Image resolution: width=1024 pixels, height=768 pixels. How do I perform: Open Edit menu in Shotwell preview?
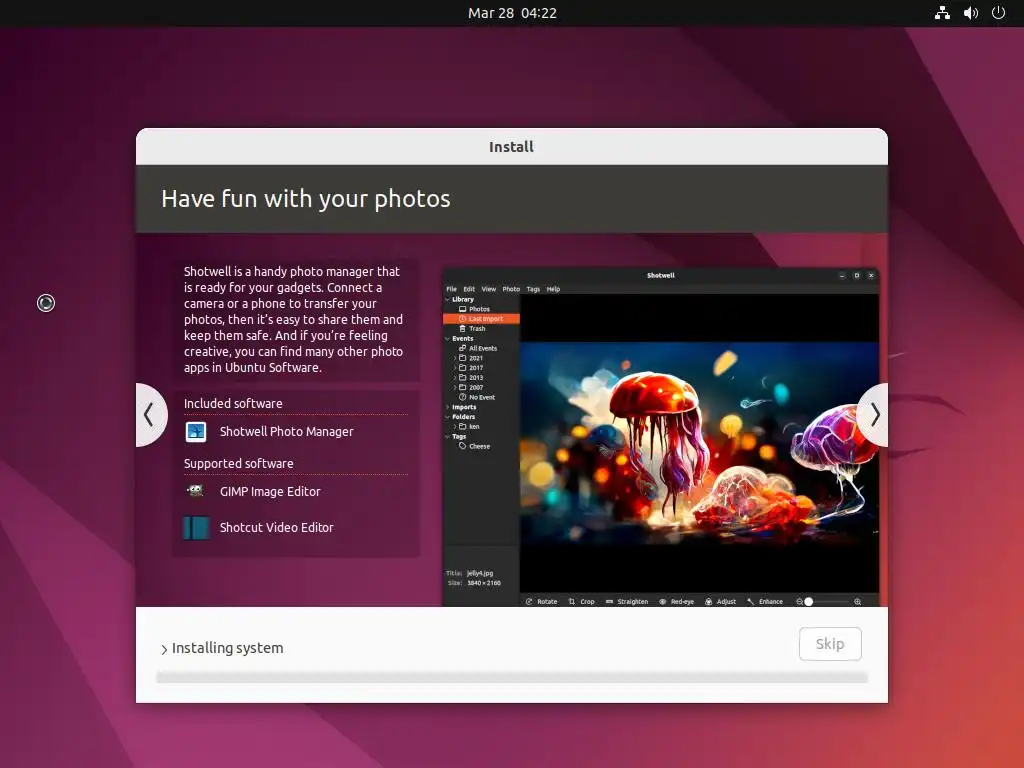coord(469,289)
